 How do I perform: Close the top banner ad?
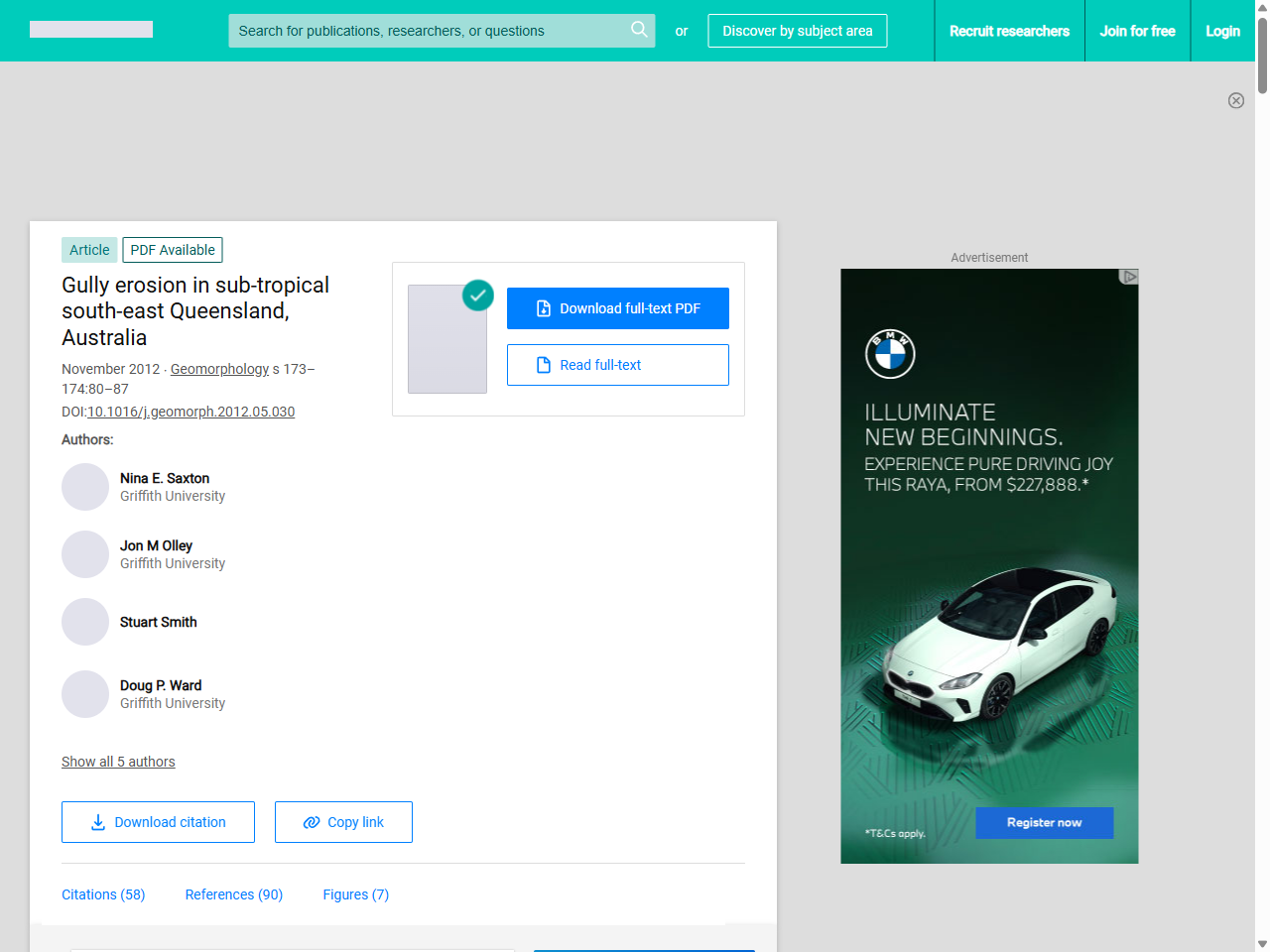(x=1235, y=100)
